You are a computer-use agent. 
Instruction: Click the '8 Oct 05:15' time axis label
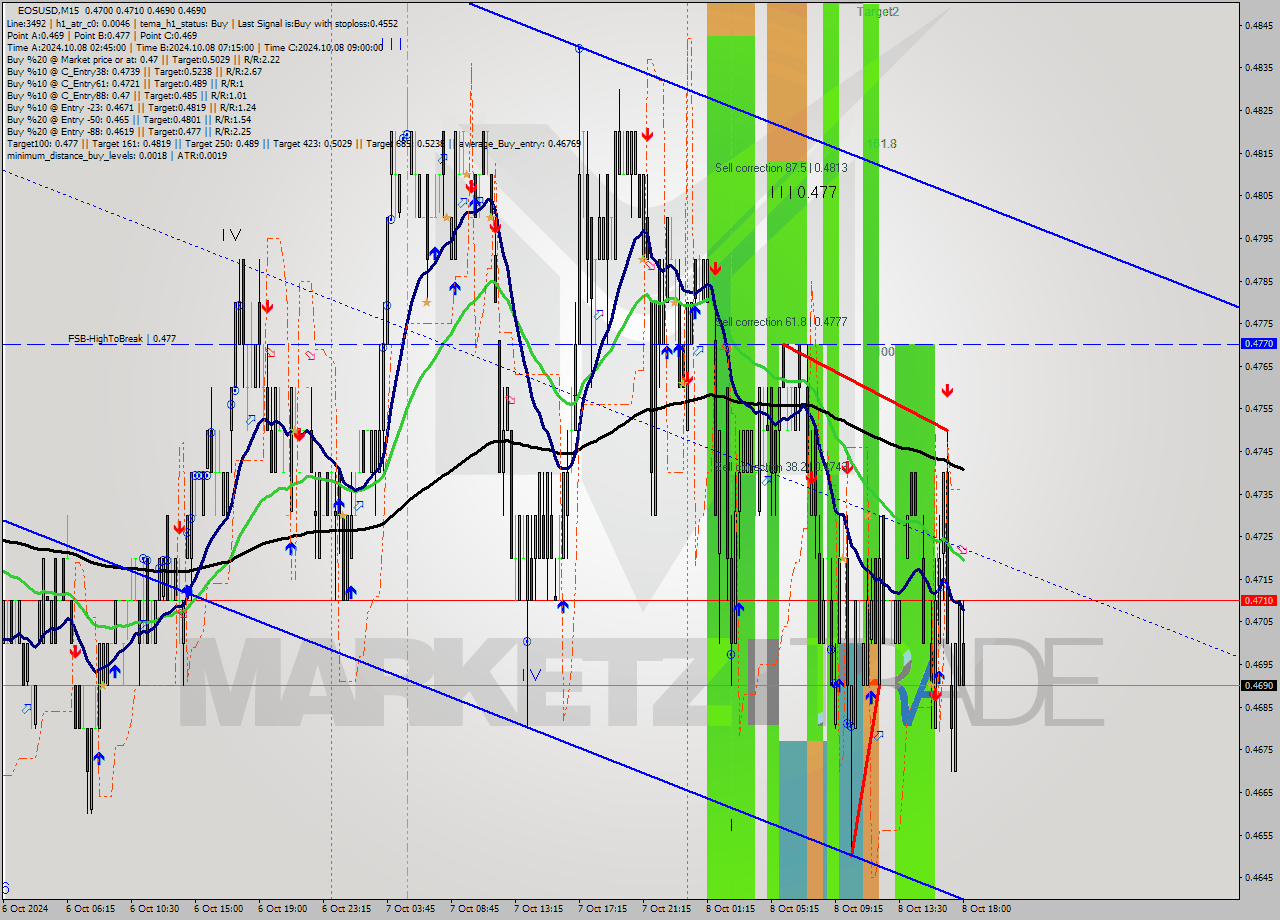794,909
